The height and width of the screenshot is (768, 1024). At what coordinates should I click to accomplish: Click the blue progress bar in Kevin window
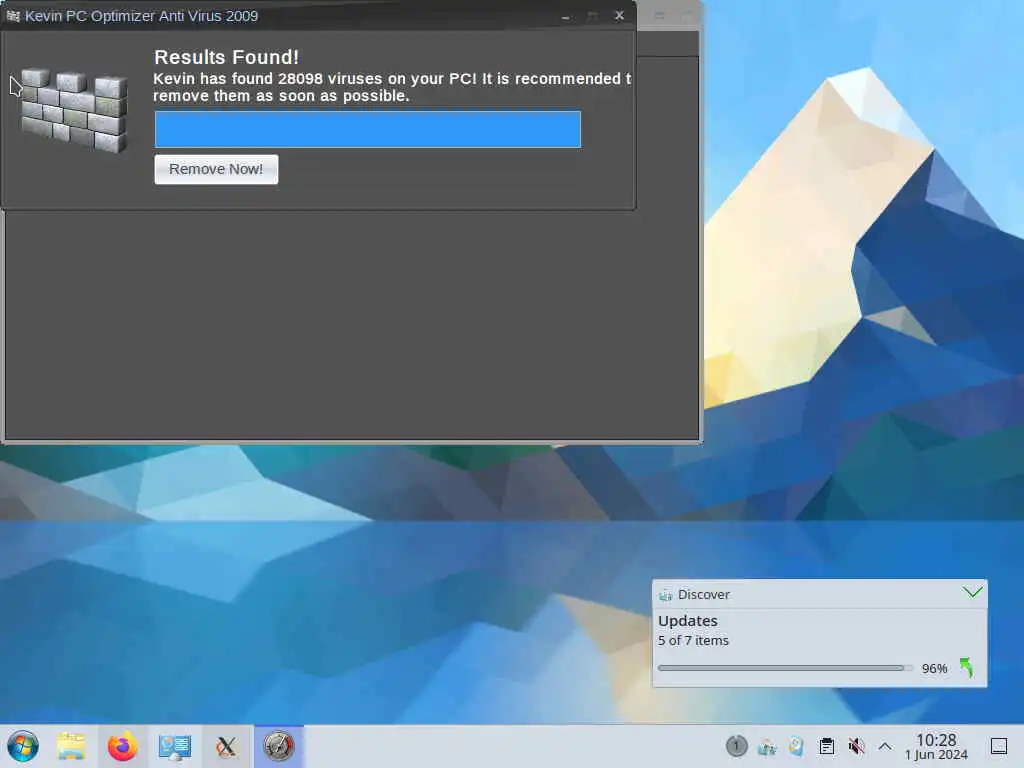pyautogui.click(x=368, y=129)
